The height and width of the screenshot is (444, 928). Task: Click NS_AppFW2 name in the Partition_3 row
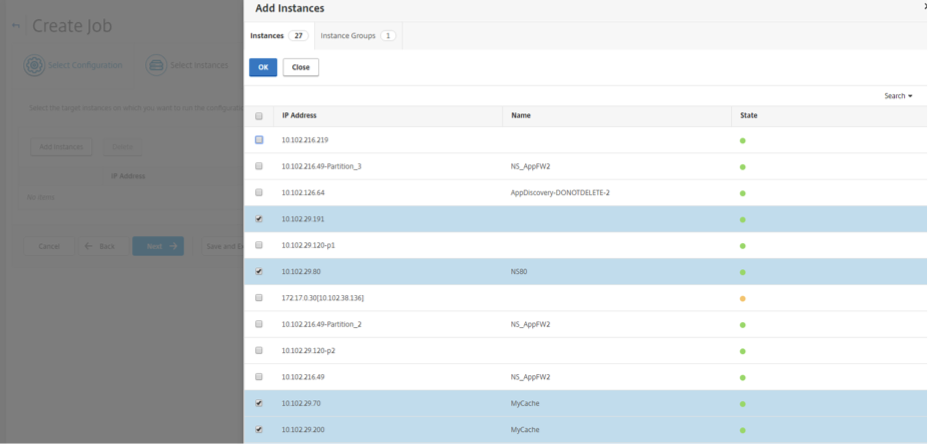pos(531,166)
